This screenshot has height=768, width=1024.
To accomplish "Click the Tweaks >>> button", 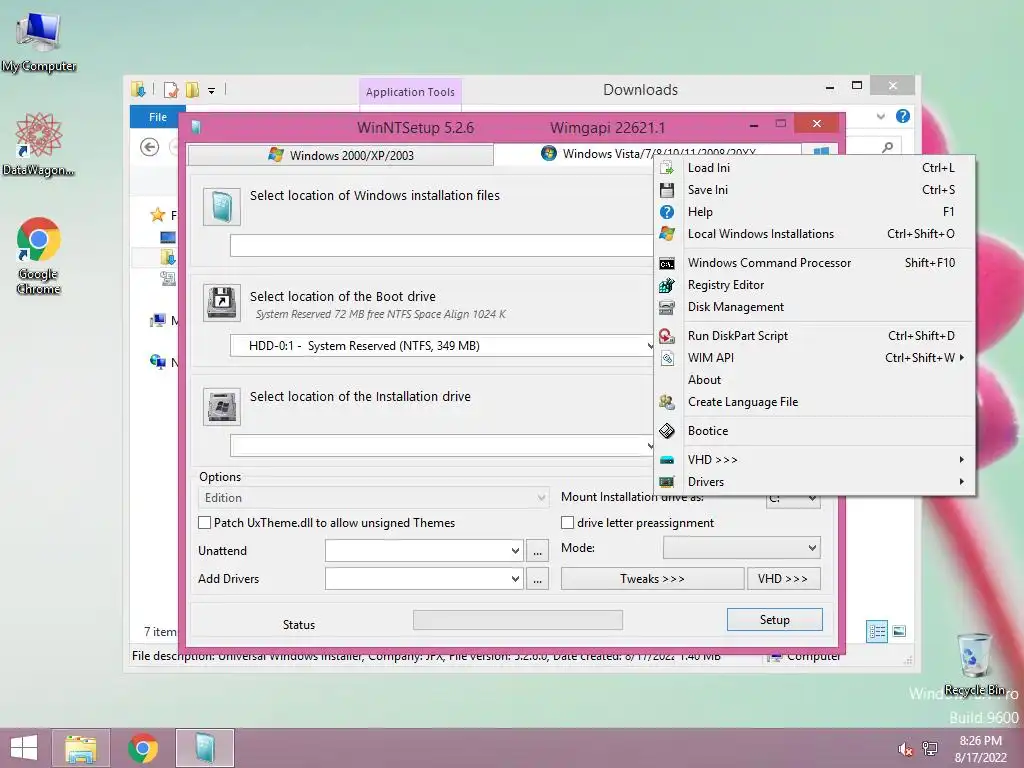I will 652,579.
